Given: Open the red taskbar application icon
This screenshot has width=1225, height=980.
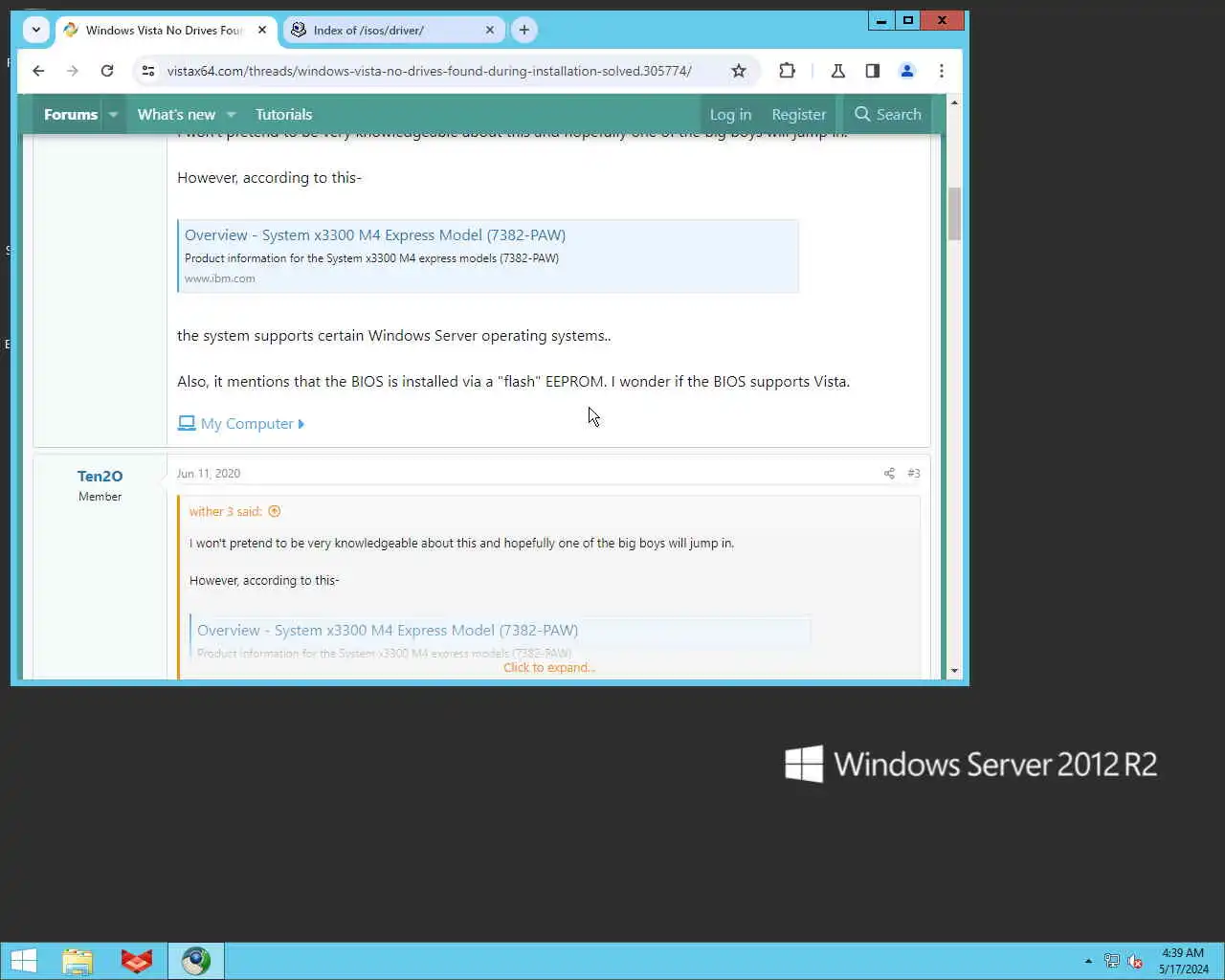Looking at the screenshot, I should pos(137,961).
